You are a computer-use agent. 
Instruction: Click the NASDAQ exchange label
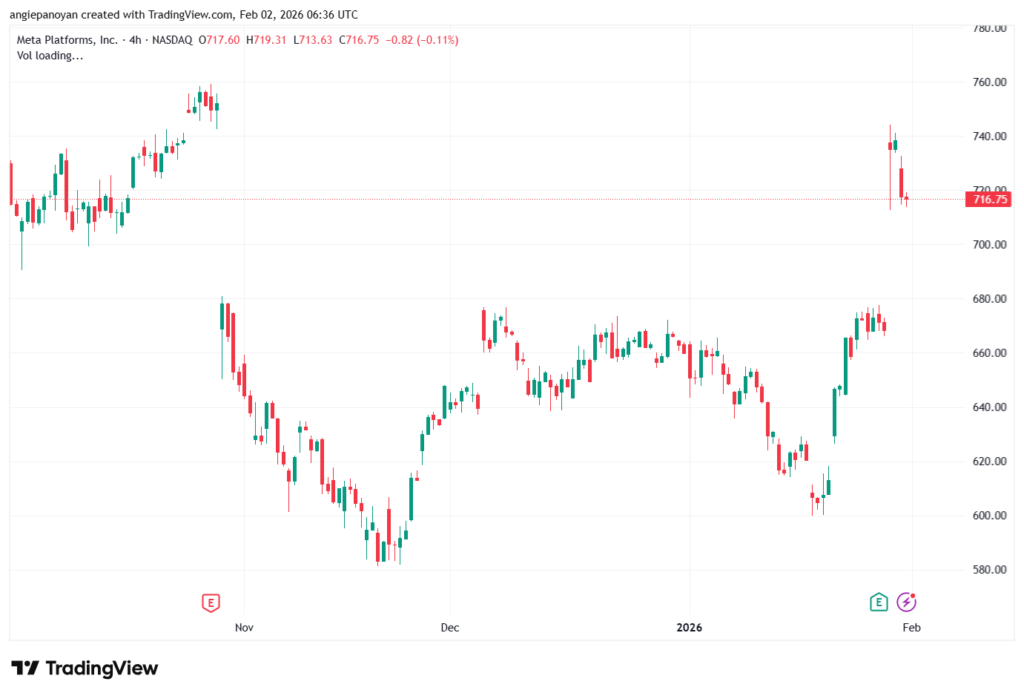pyautogui.click(x=172, y=40)
